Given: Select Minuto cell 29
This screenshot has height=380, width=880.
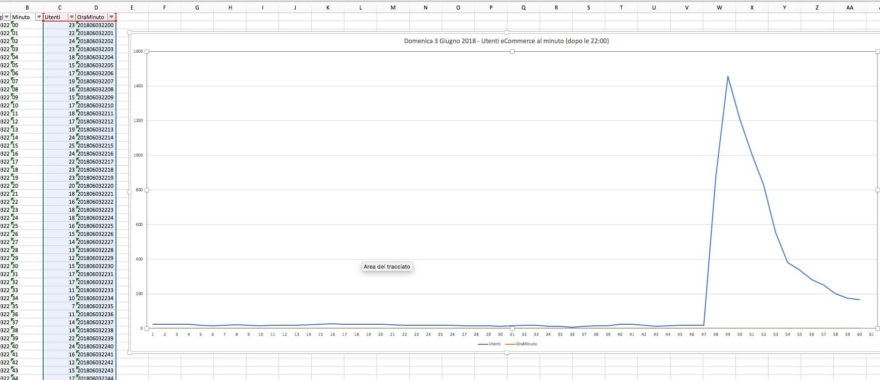Looking at the screenshot, I should click(x=26, y=258).
